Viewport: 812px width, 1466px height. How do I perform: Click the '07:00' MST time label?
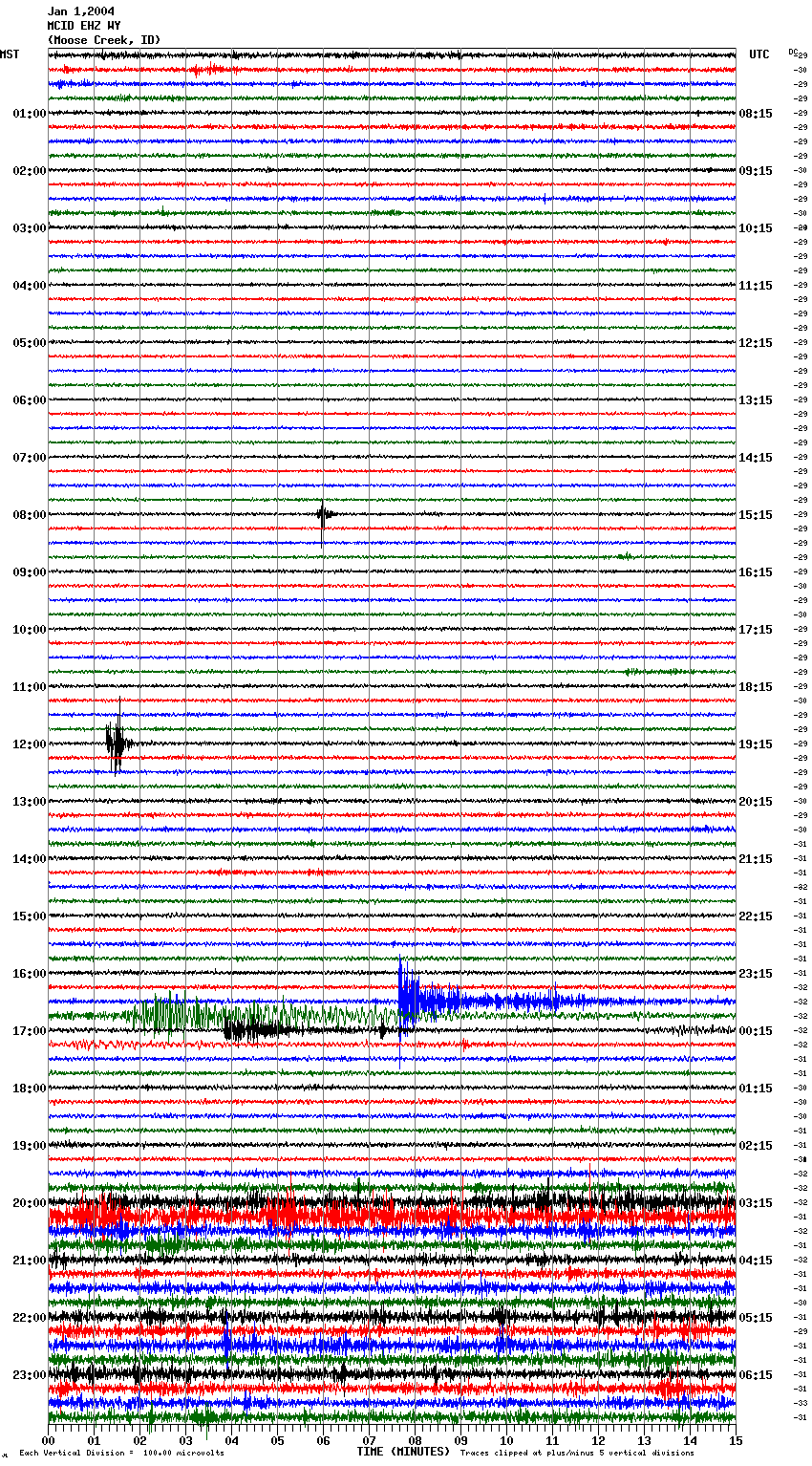[x=30, y=458]
